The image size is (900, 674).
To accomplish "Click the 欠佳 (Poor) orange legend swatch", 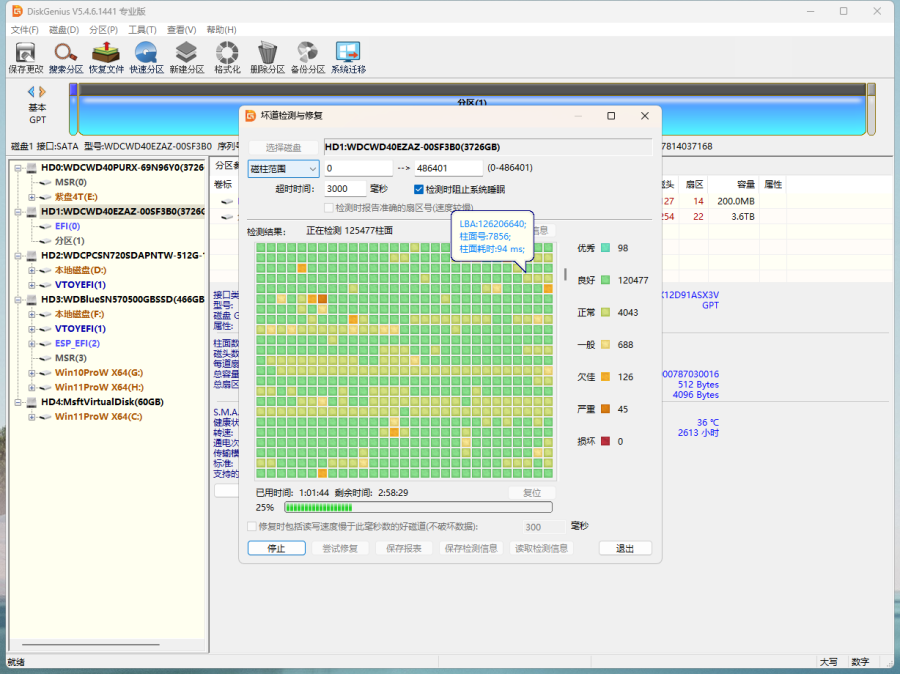I will (606, 377).
